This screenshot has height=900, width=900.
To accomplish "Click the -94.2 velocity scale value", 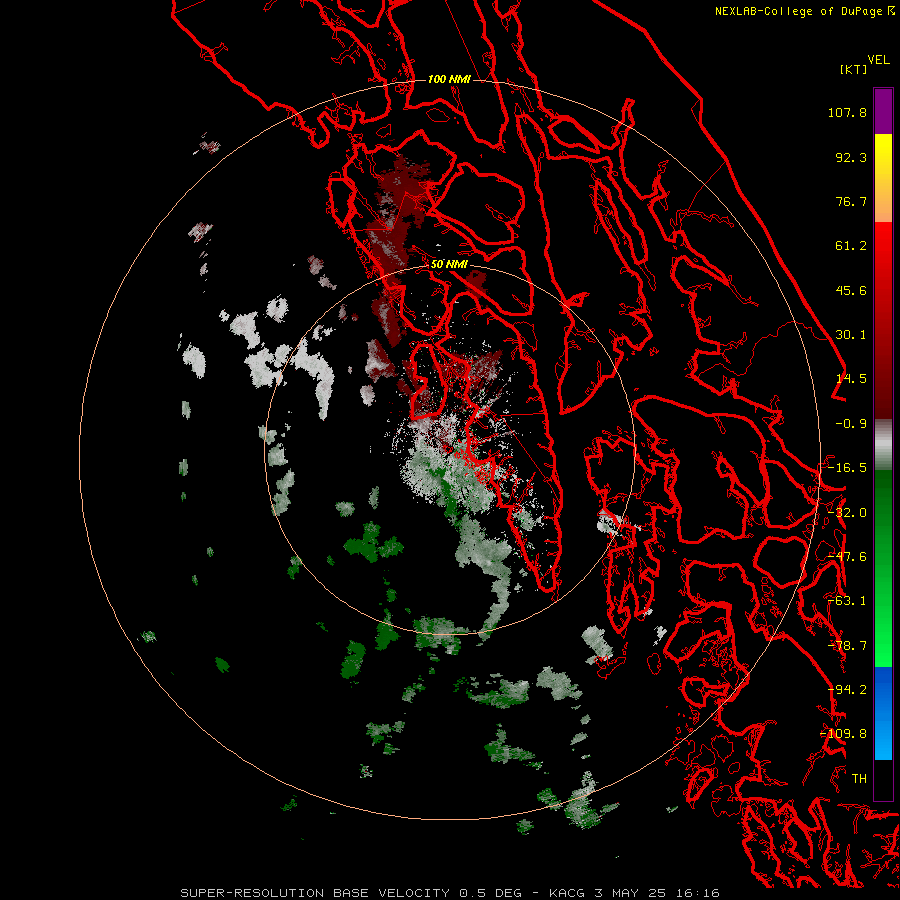I will [847, 690].
